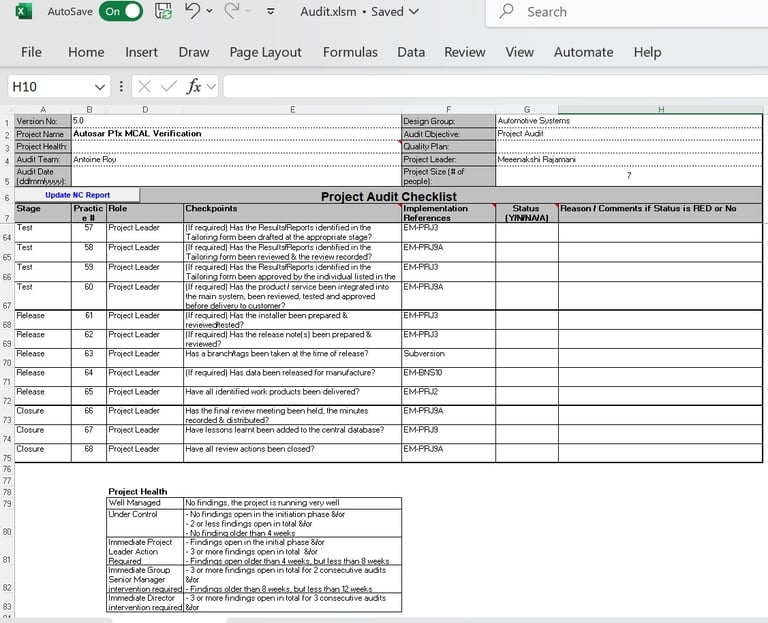The height and width of the screenshot is (623, 768).
Task: Open the View tab
Action: (x=520, y=52)
